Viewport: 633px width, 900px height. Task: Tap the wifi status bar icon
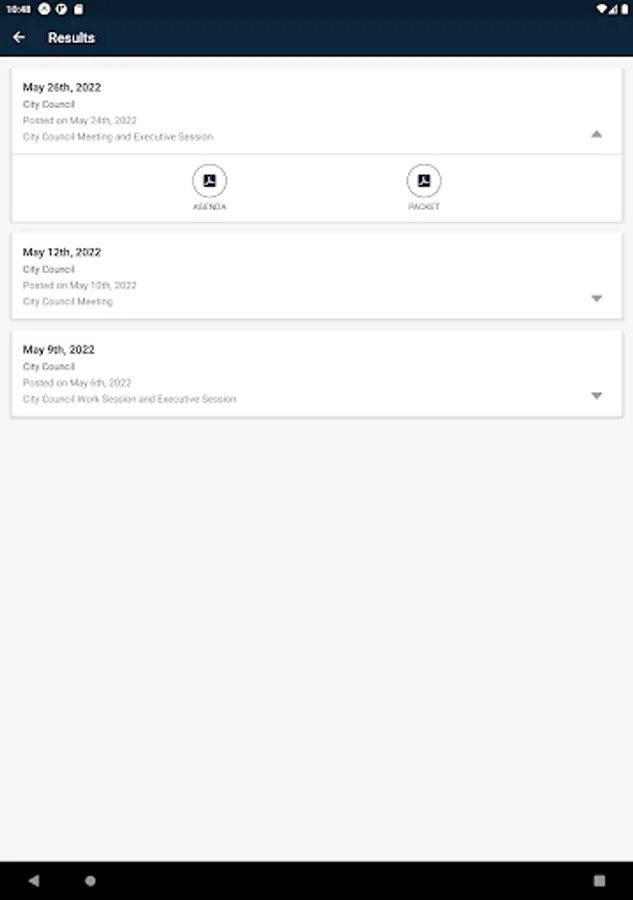(601, 8)
